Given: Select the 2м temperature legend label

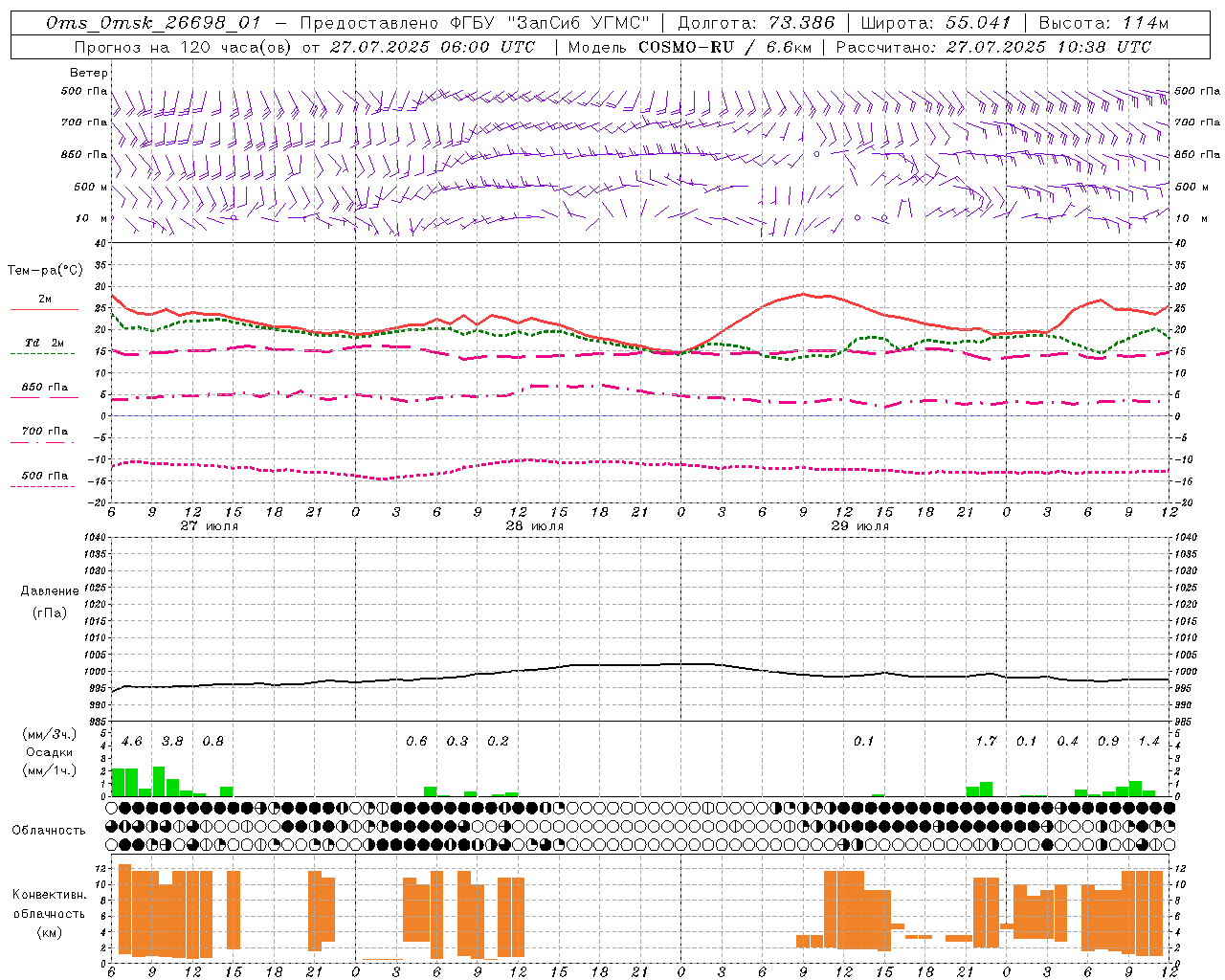Looking at the screenshot, I should coord(45,300).
